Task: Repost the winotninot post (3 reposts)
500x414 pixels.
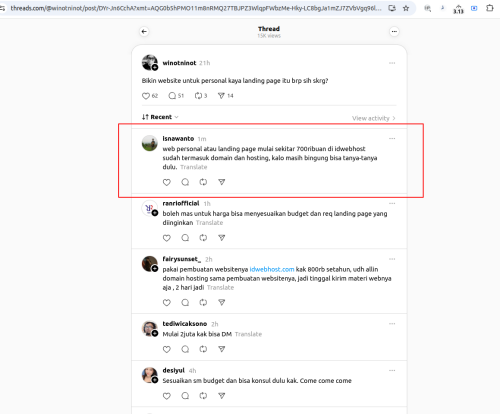Action: pos(198,96)
